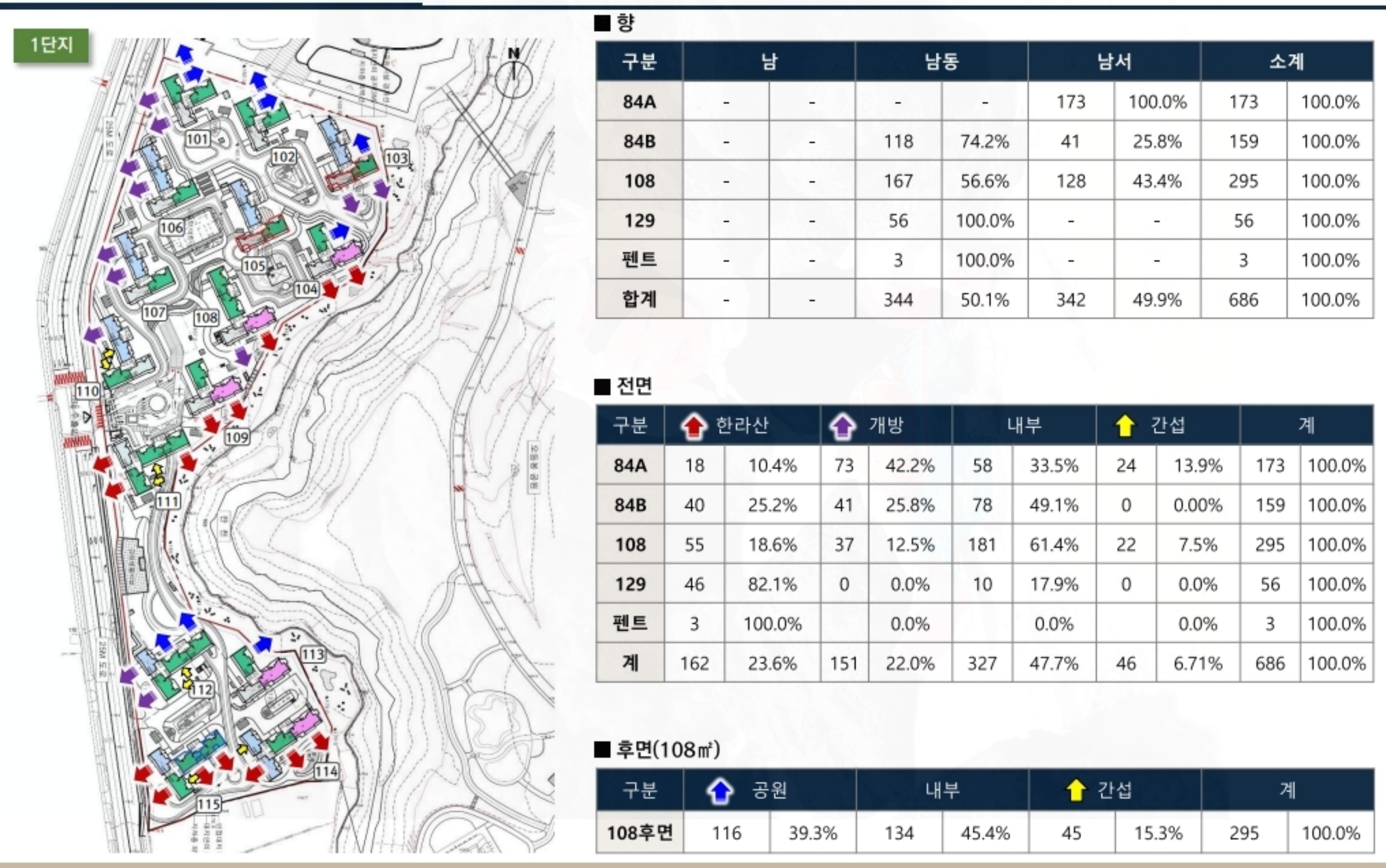Select building label 115 on the site plan

(208, 804)
